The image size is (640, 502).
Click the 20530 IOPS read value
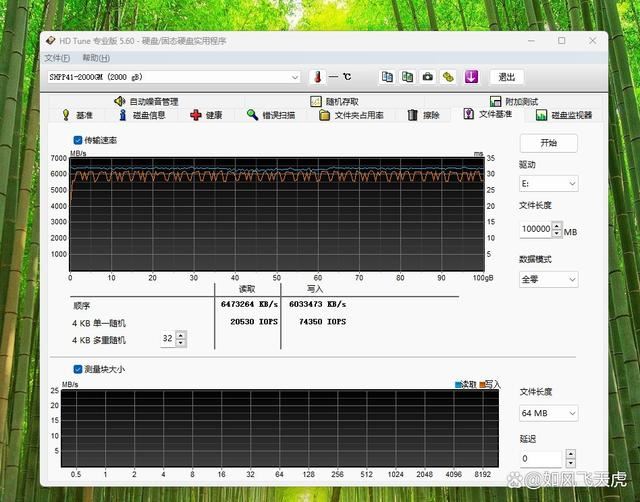[x=254, y=322]
